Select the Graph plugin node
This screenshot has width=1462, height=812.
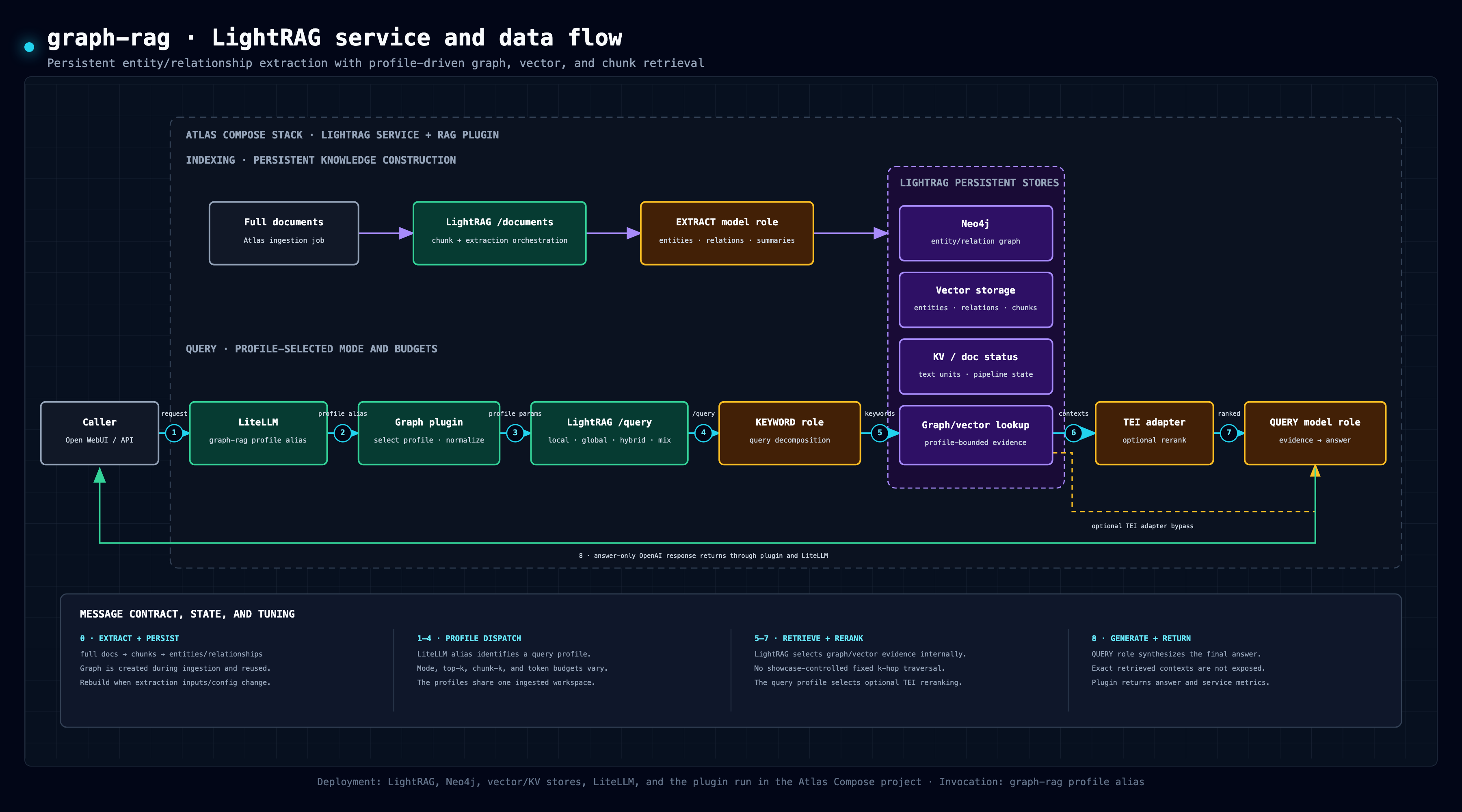pyautogui.click(x=429, y=433)
